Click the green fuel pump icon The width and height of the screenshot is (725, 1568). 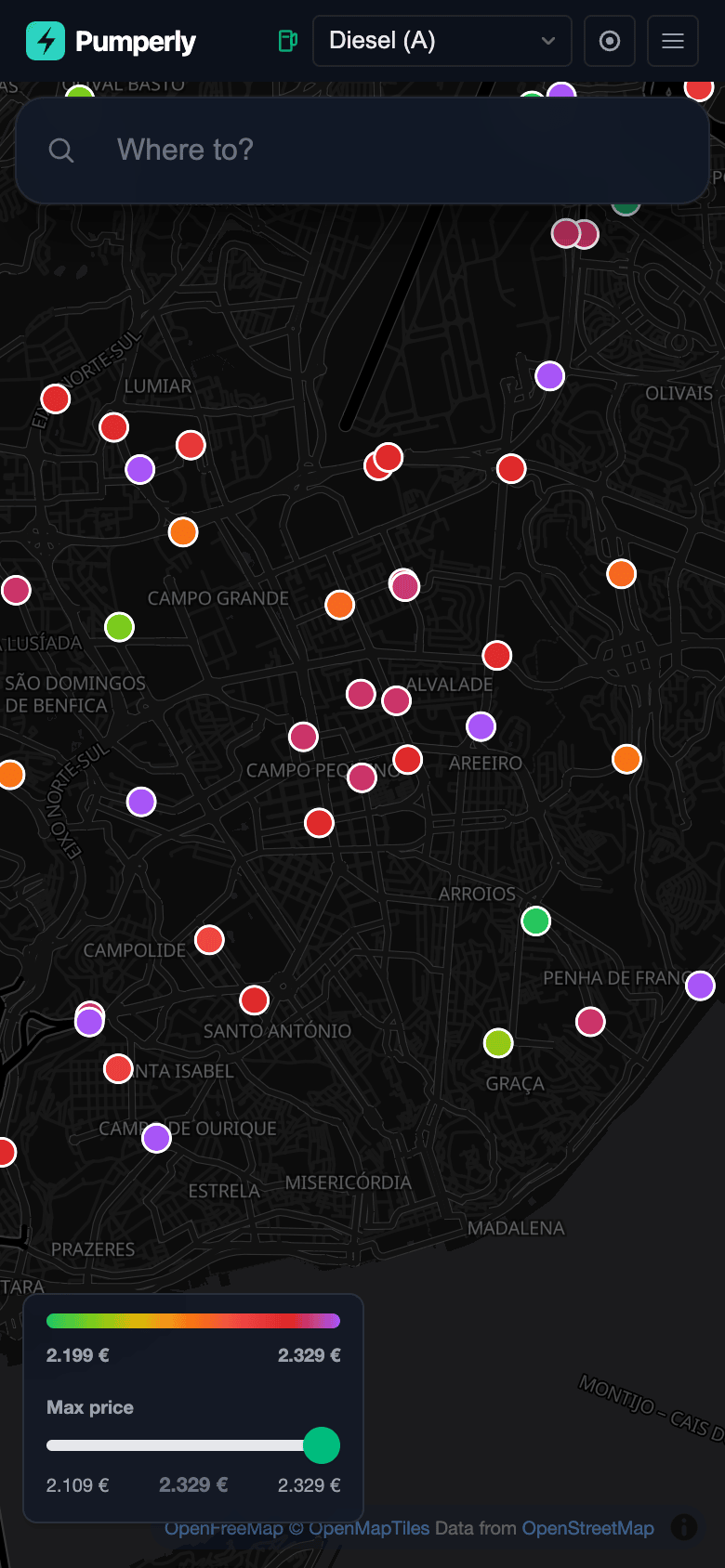pos(288,41)
